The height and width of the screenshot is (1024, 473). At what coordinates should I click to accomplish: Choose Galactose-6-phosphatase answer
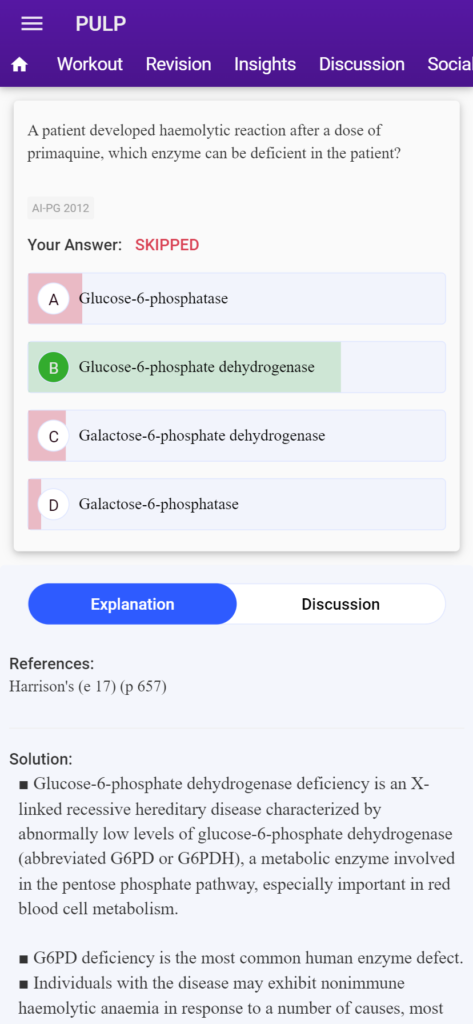[236, 505]
